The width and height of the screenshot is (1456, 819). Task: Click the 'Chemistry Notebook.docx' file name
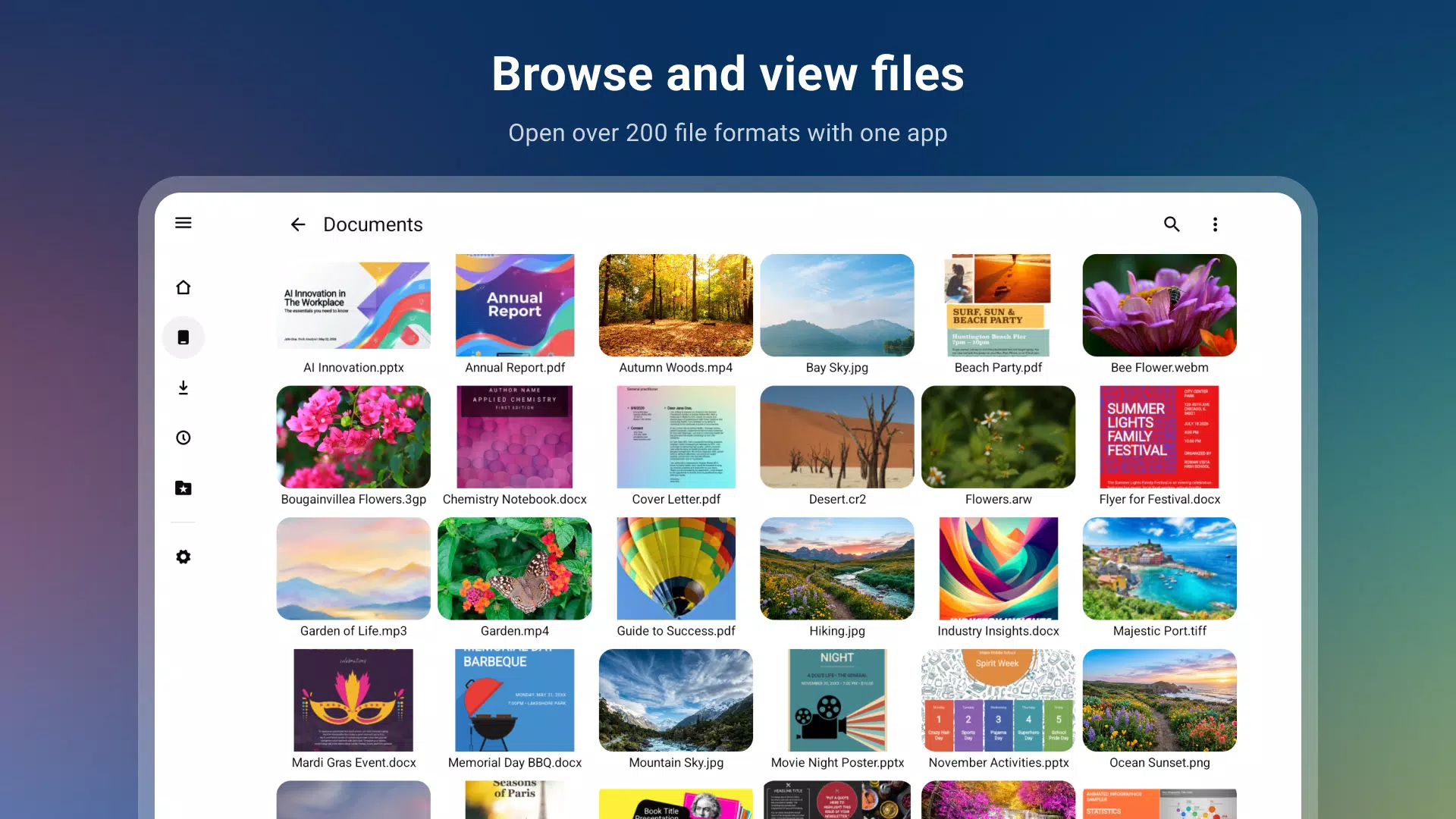pyautogui.click(x=515, y=500)
